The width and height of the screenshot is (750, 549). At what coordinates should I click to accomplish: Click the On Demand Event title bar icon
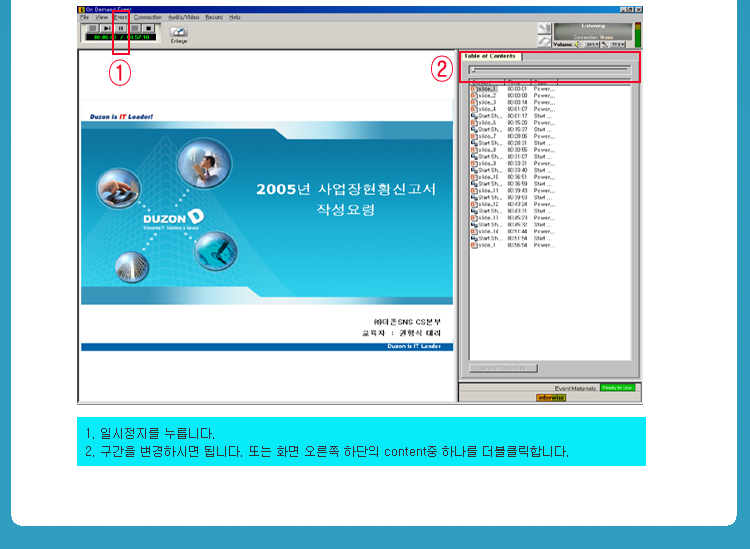tap(81, 10)
